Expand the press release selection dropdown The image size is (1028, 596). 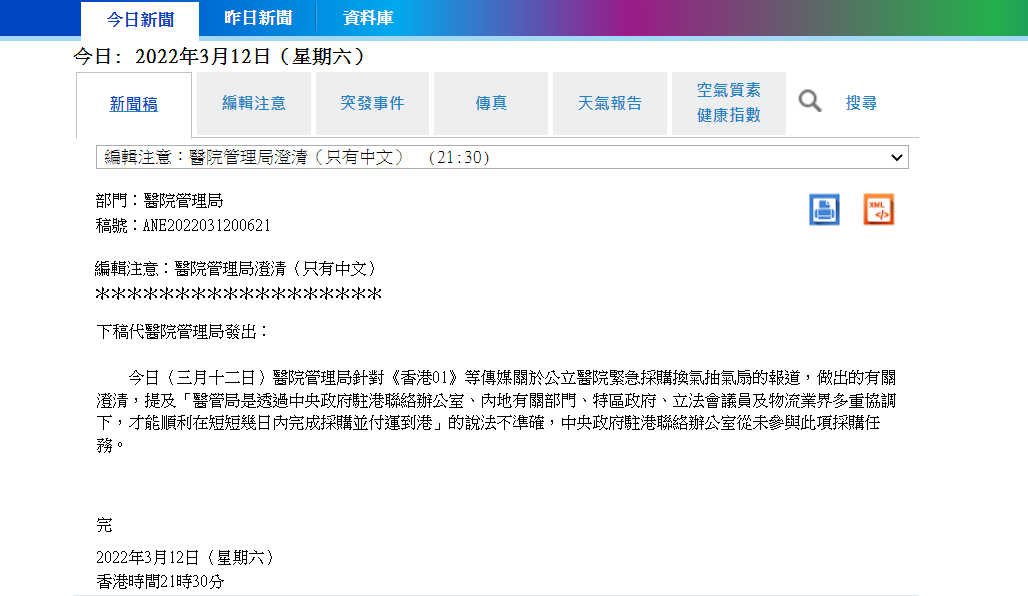click(x=502, y=157)
